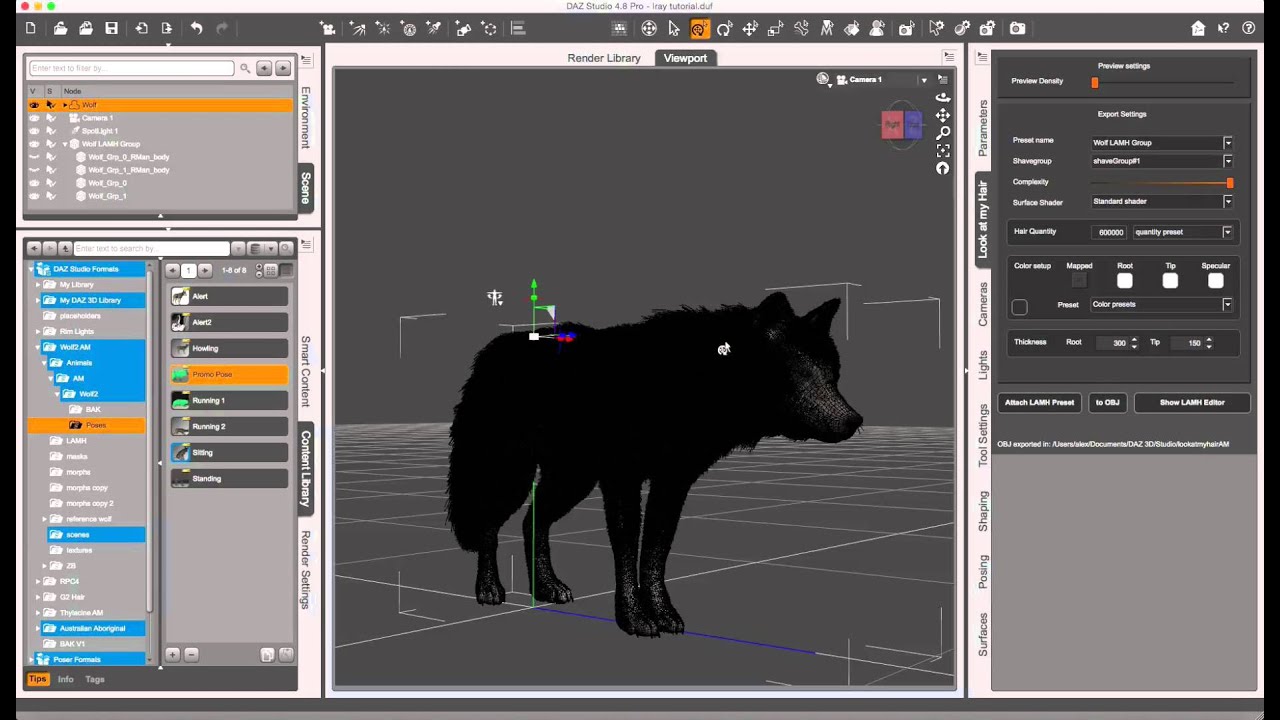Toggle visibility eye for Camera 1
Image resolution: width=1280 pixels, height=720 pixels.
pos(34,118)
